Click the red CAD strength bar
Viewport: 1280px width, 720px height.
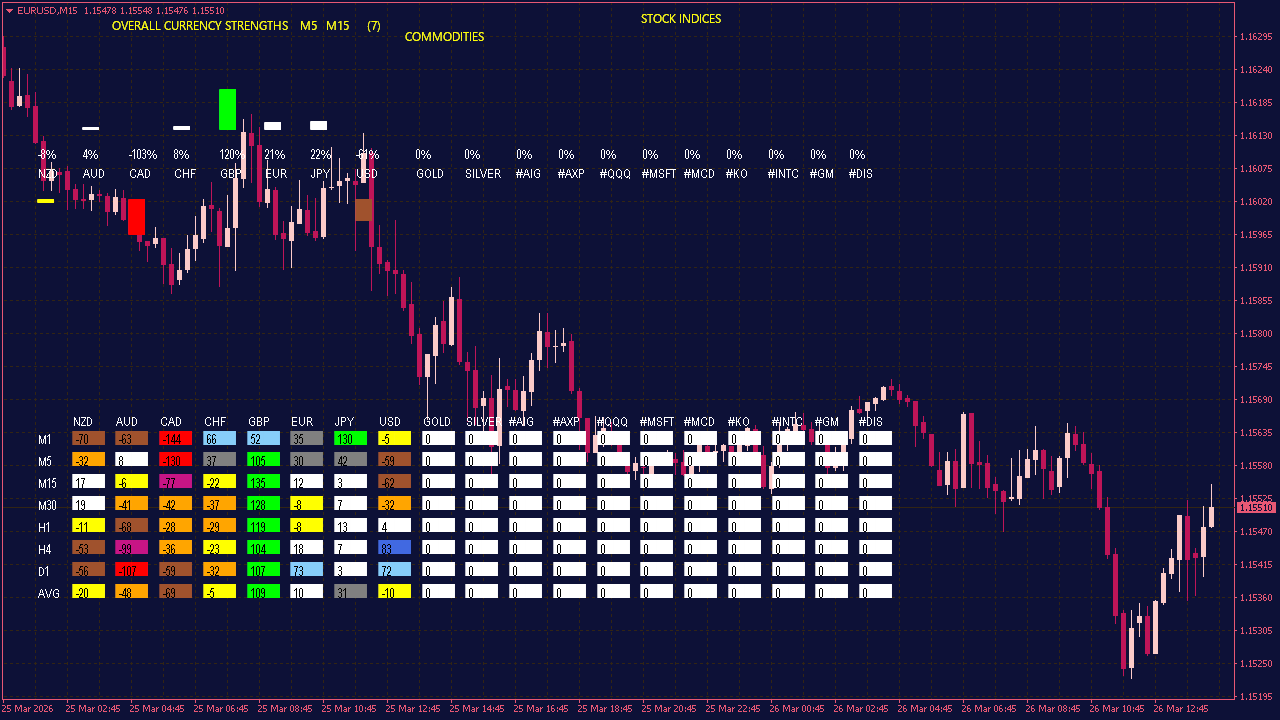point(137,215)
